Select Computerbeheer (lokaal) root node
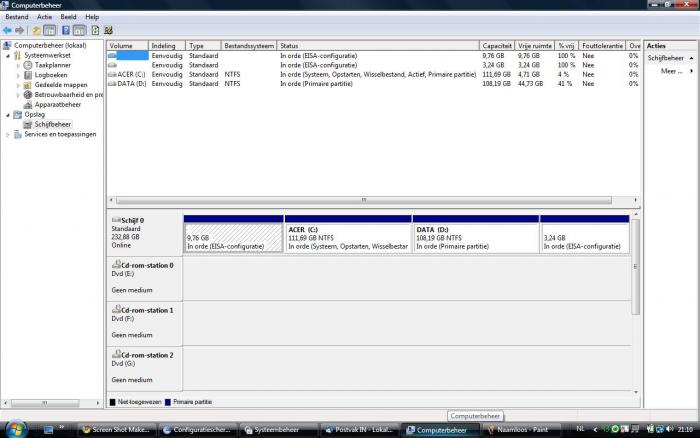 50,46
